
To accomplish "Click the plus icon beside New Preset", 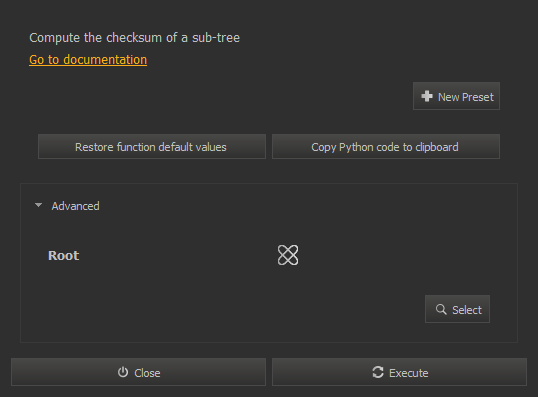I will [x=427, y=96].
